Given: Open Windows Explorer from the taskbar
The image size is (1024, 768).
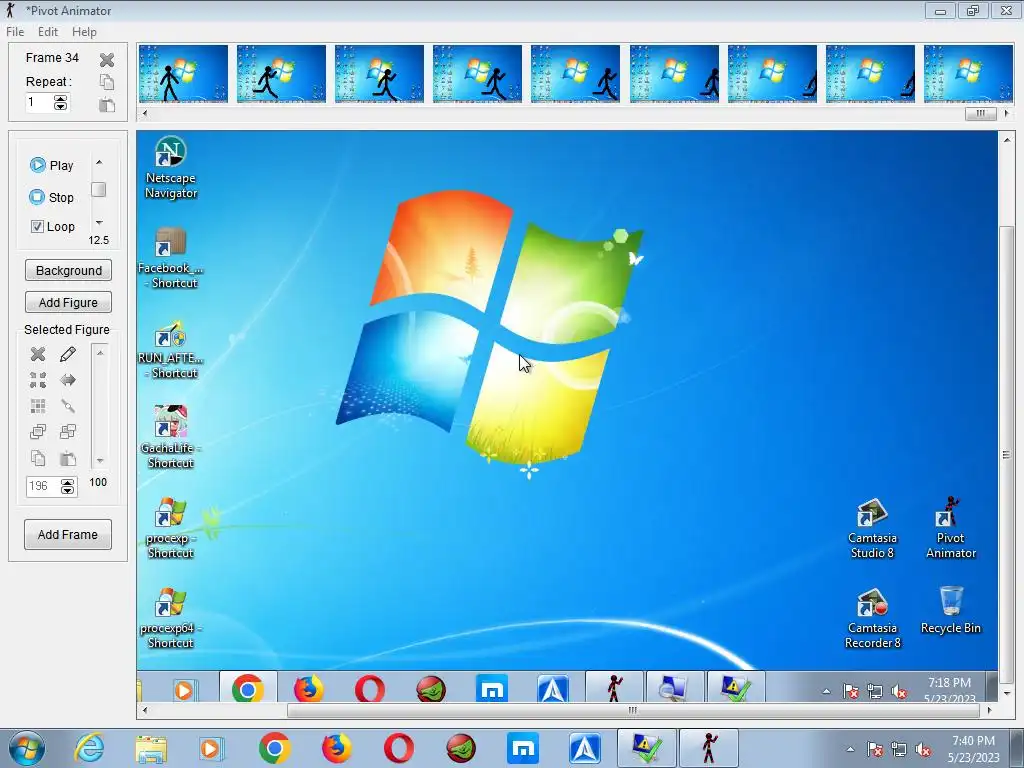Looking at the screenshot, I should [x=151, y=748].
